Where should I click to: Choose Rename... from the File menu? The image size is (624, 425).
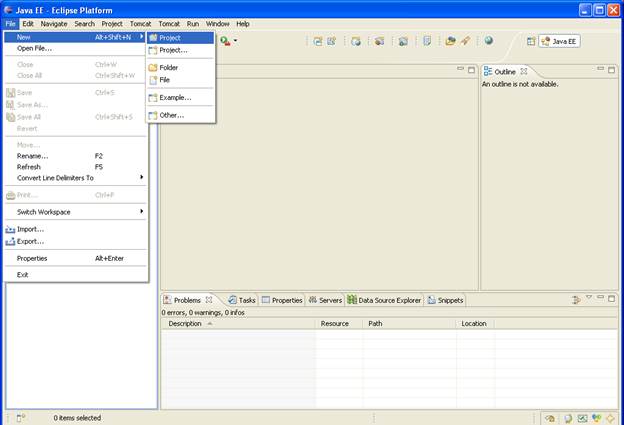tap(75, 156)
